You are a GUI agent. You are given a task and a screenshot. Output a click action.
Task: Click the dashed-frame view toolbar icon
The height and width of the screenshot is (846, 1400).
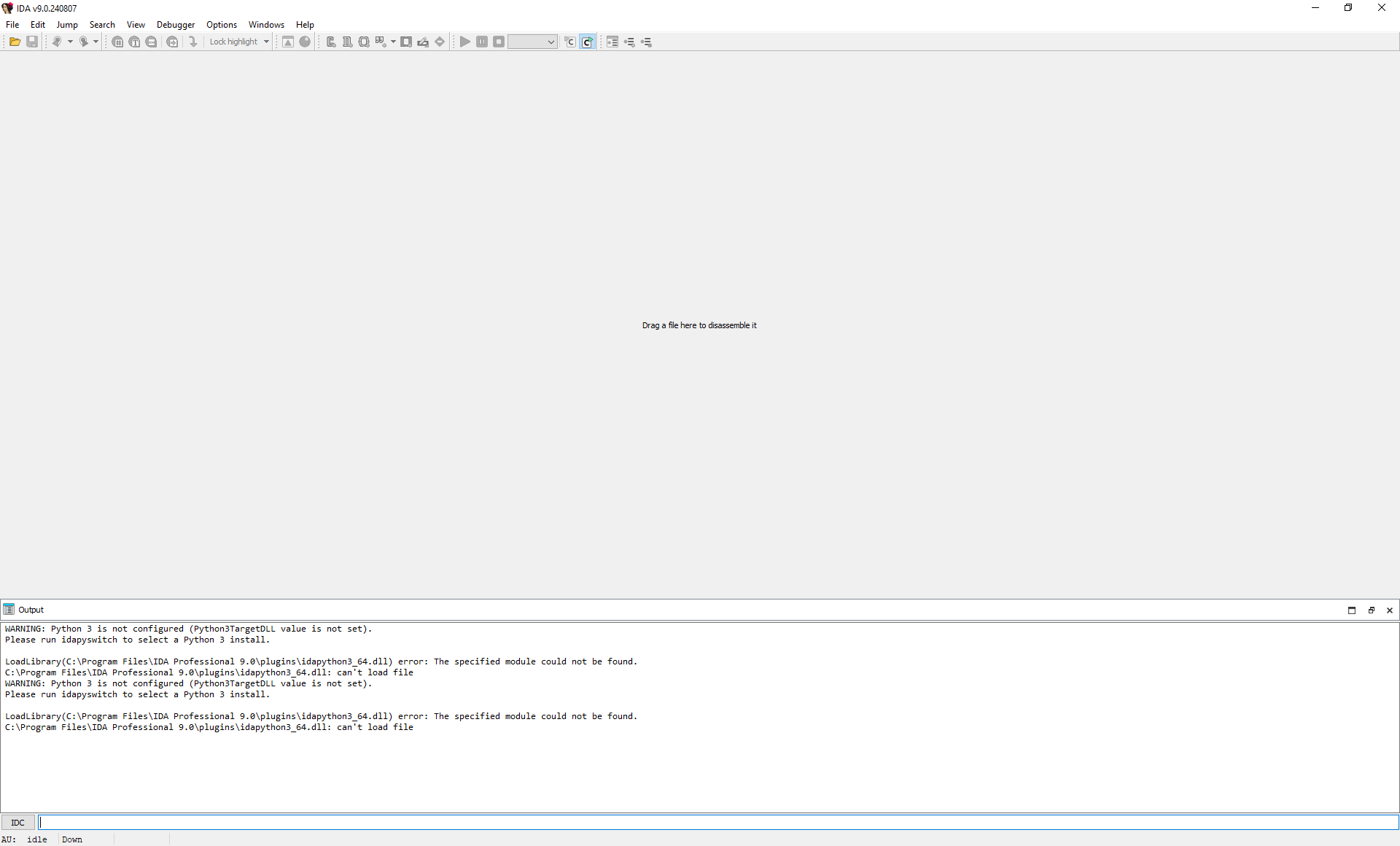click(364, 42)
